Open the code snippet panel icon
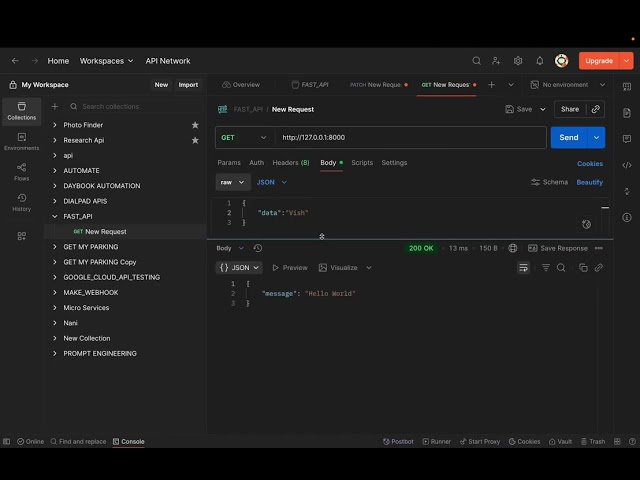The image size is (640, 480). 627,165
